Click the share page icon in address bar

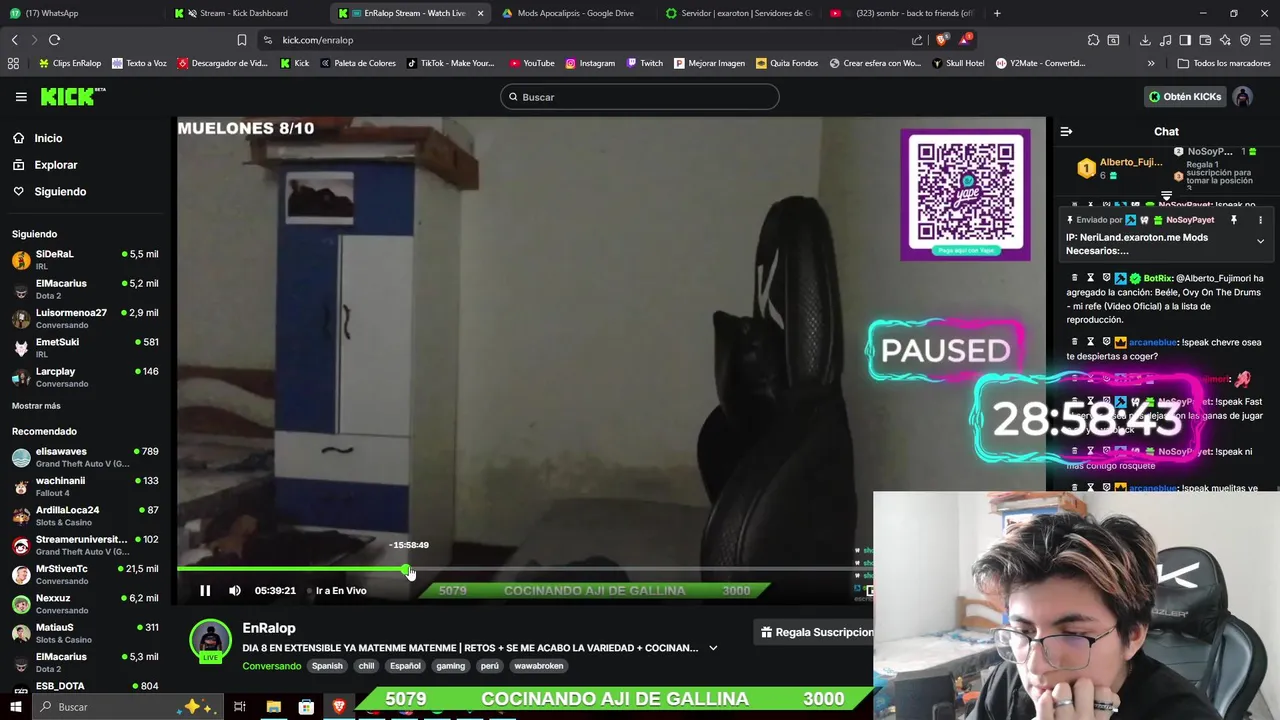point(917,40)
